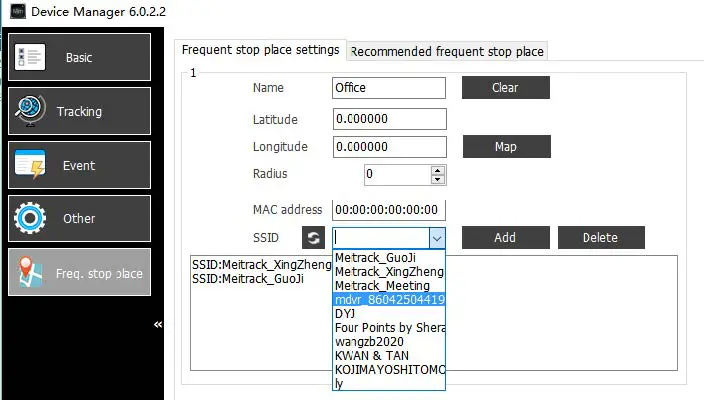Viewport: 704px width, 400px height.
Task: Click the Clear button
Action: (x=506, y=88)
